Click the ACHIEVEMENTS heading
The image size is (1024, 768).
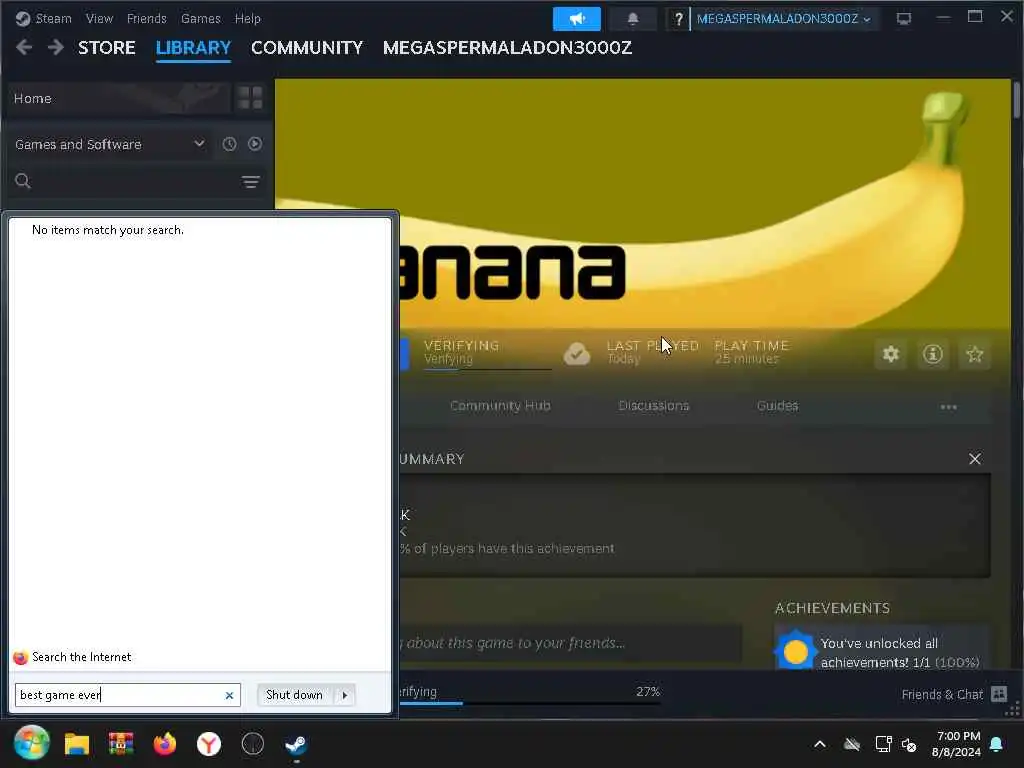tap(832, 608)
